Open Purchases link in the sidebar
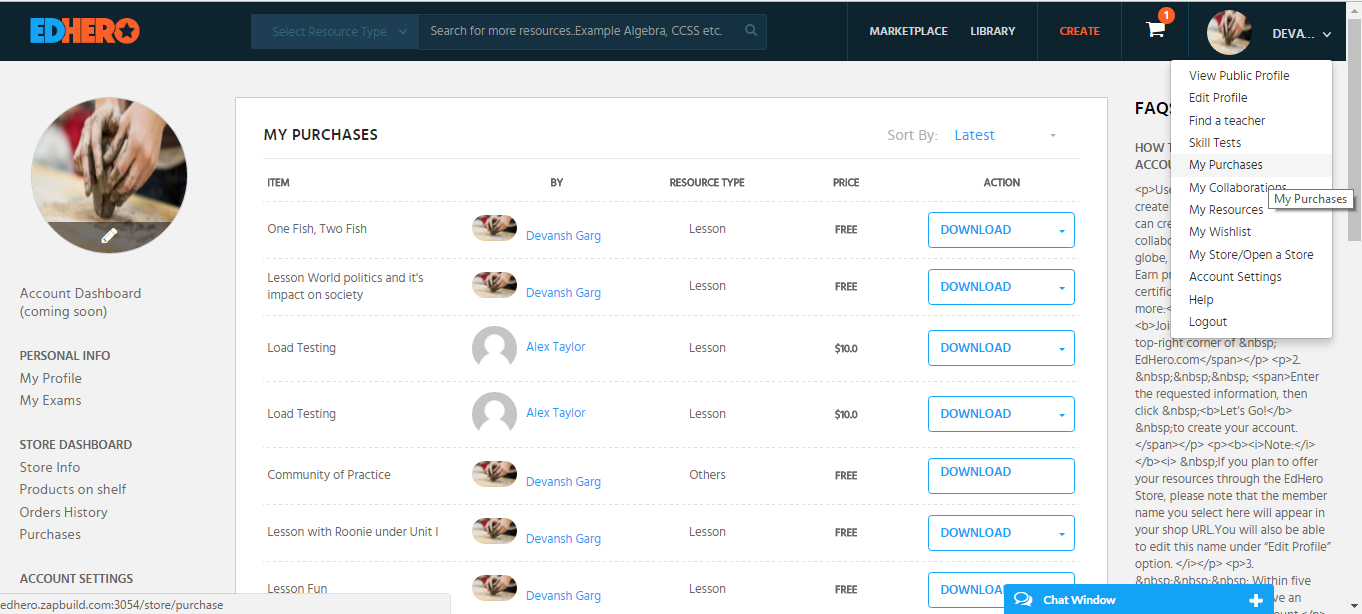The image size is (1362, 614). pyautogui.click(x=50, y=534)
